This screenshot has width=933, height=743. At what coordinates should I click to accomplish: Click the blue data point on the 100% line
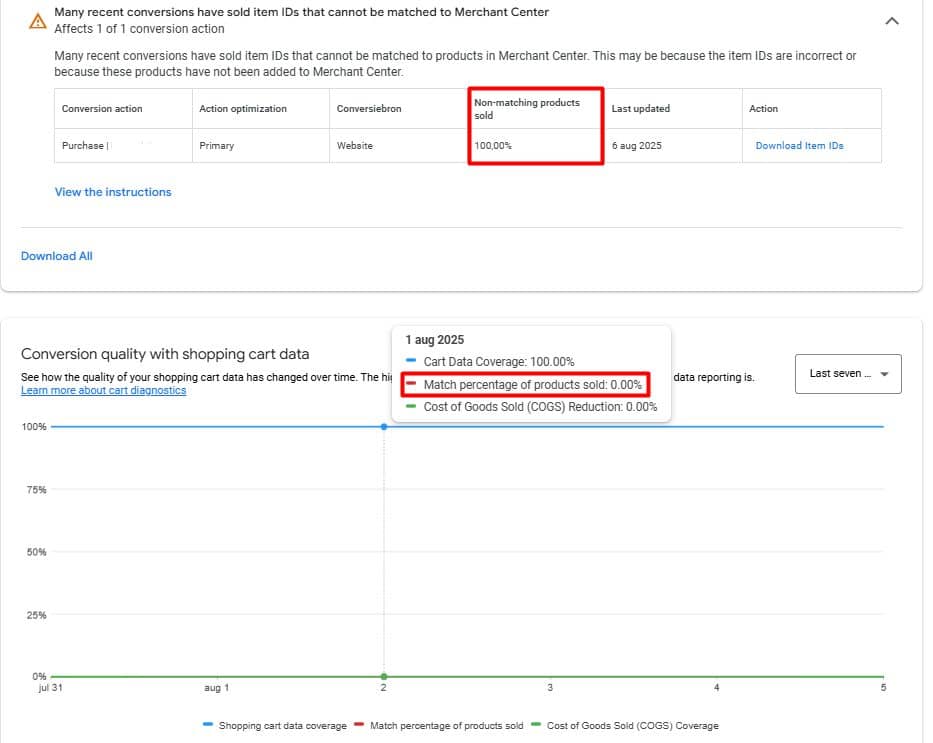(384, 427)
